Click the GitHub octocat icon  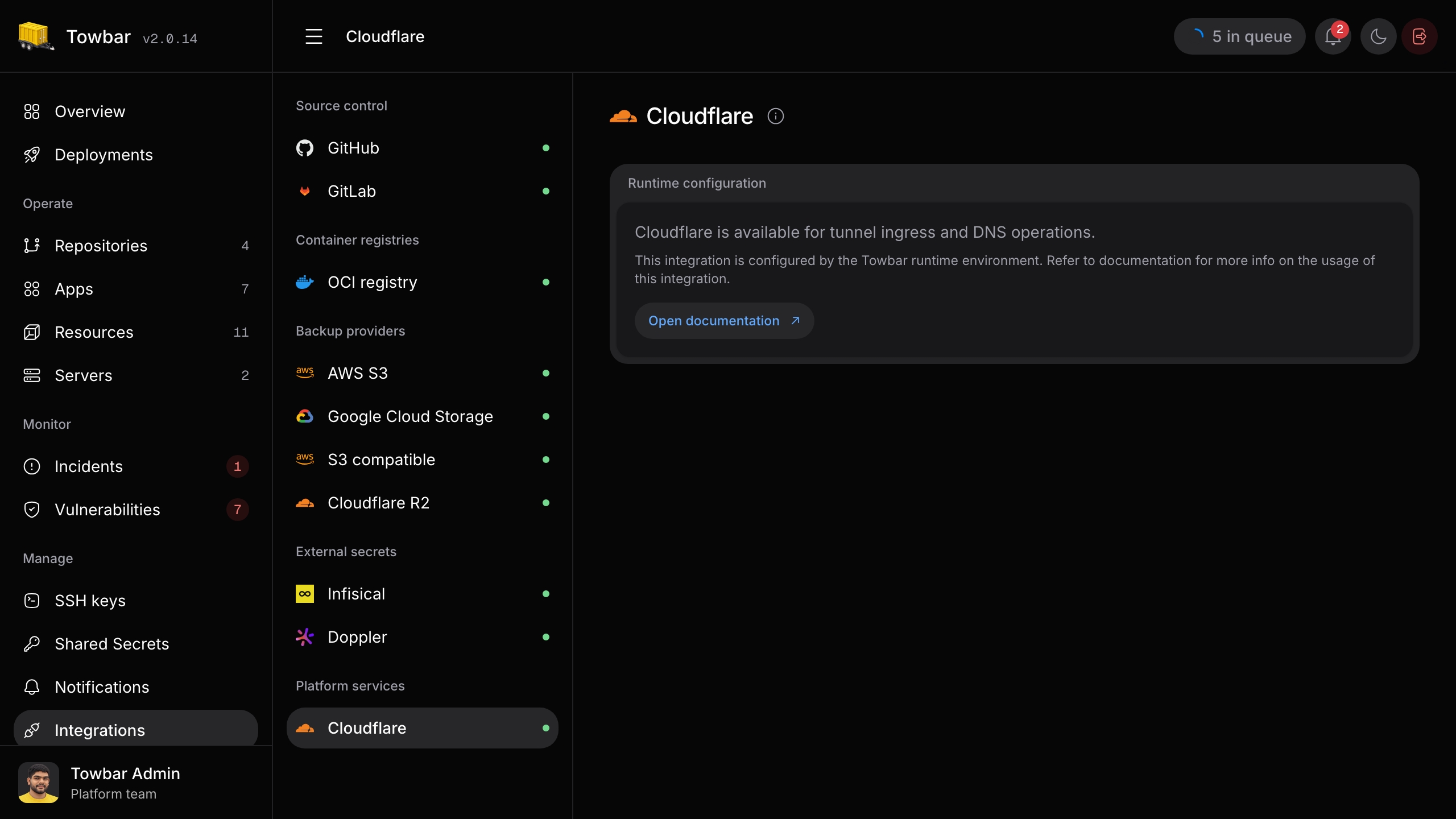pos(305,148)
